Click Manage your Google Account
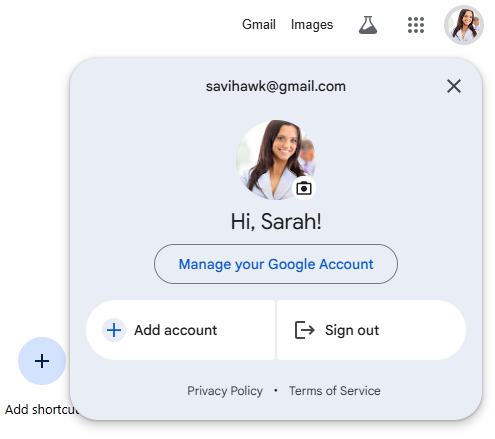 click(x=276, y=264)
